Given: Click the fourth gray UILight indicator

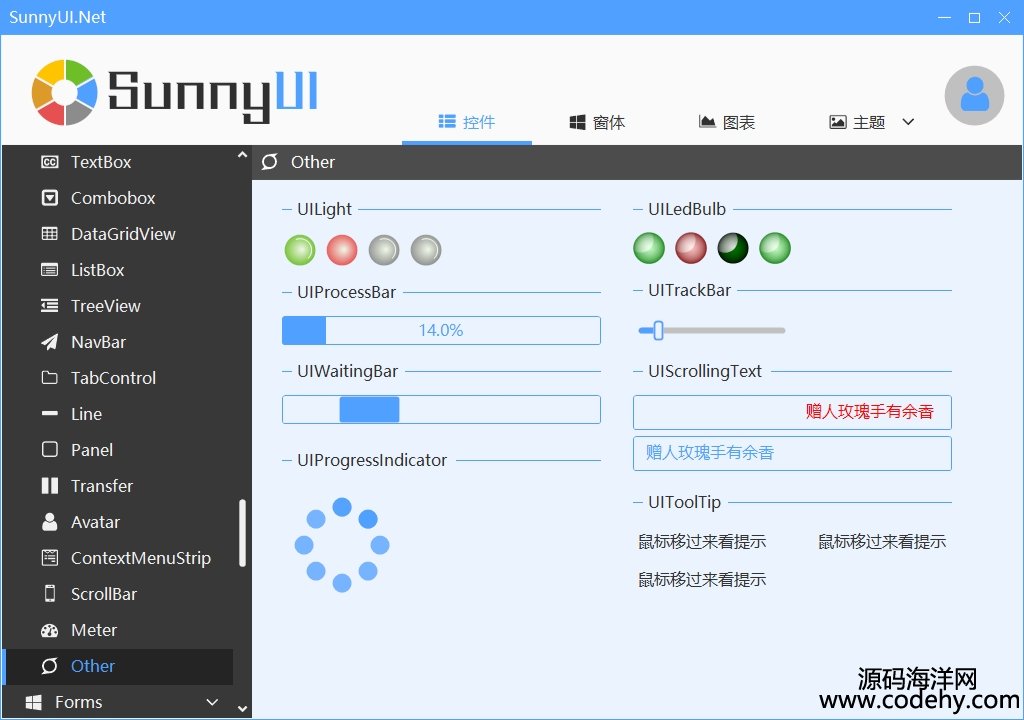Looking at the screenshot, I should [426, 250].
